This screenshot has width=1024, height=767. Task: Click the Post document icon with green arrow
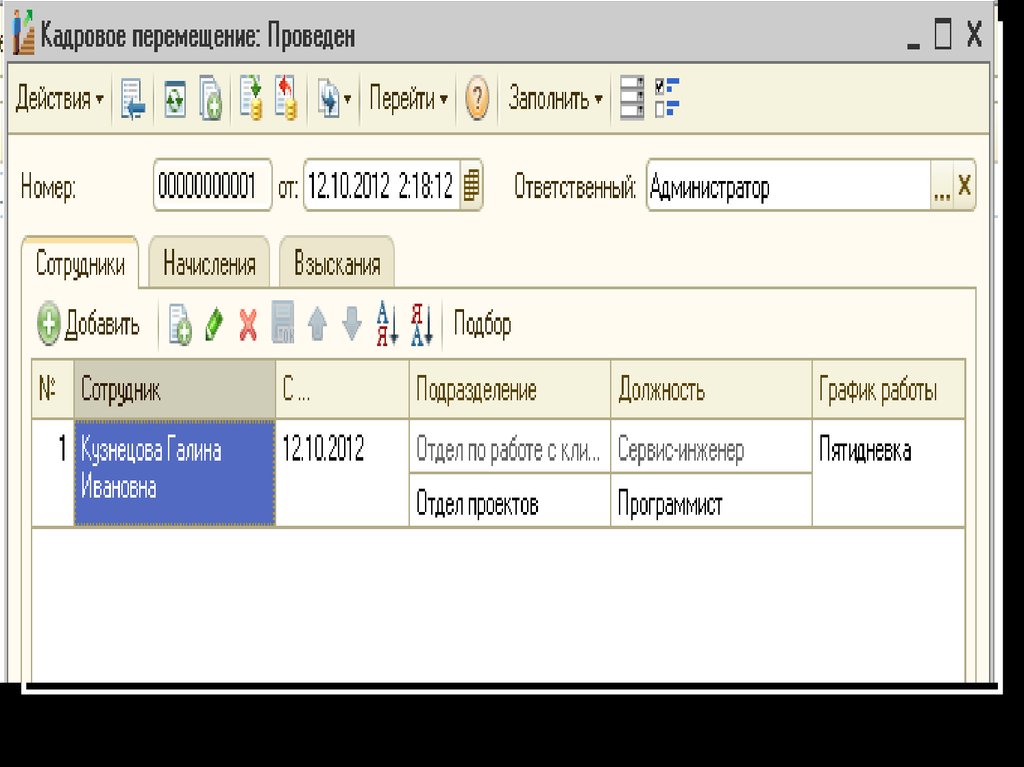251,100
